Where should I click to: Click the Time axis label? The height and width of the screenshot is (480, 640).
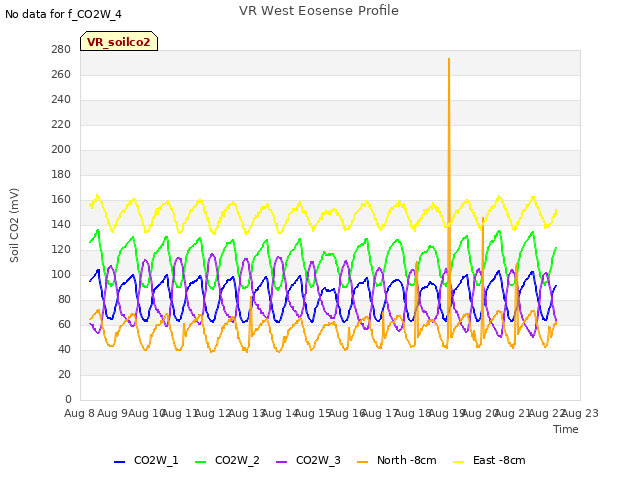click(566, 429)
